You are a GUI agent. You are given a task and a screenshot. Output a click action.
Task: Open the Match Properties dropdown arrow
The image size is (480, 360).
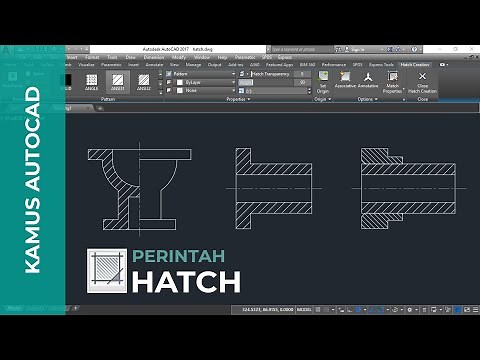click(x=404, y=89)
